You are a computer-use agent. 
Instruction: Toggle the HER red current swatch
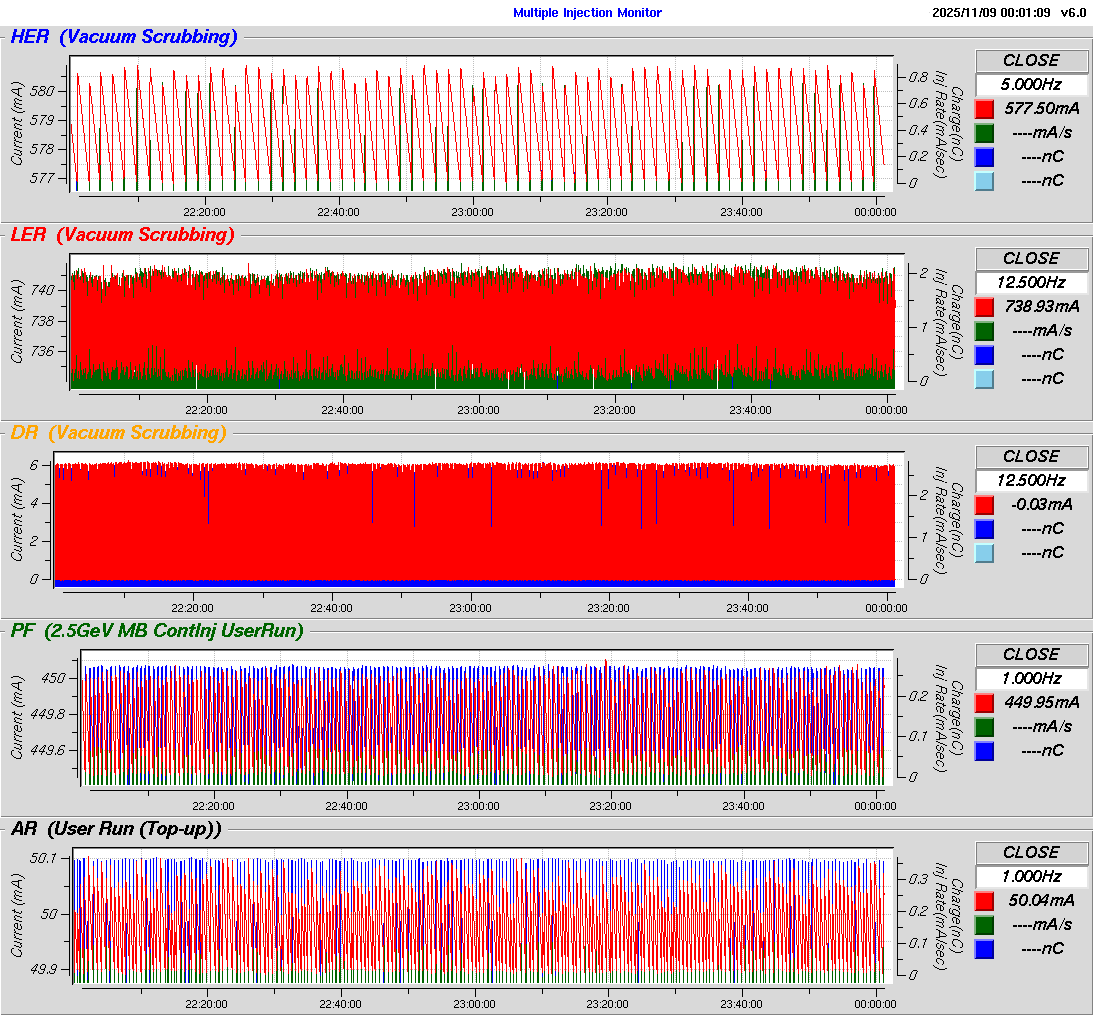985,108
